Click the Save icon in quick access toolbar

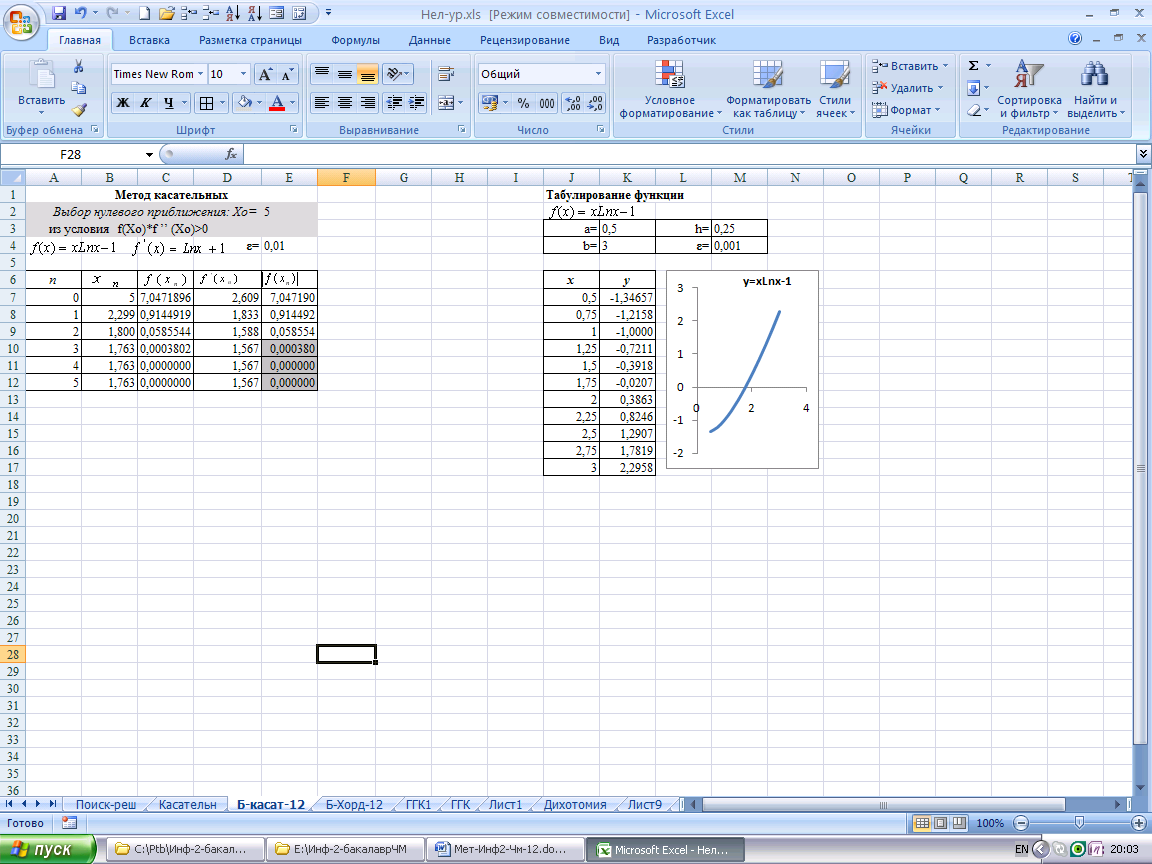pos(59,14)
